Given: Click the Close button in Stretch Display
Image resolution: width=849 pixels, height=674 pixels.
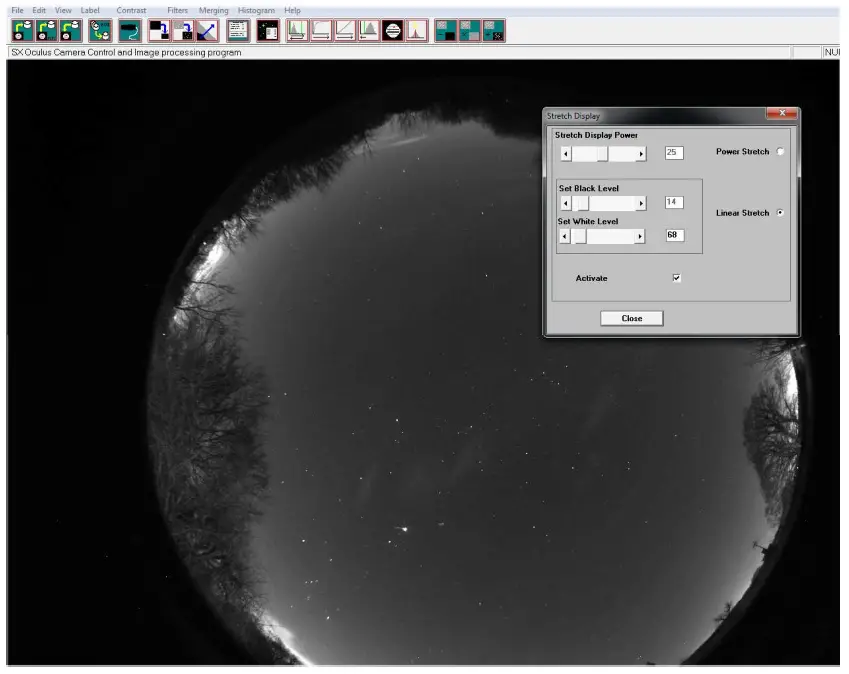Looking at the screenshot, I should (633, 317).
